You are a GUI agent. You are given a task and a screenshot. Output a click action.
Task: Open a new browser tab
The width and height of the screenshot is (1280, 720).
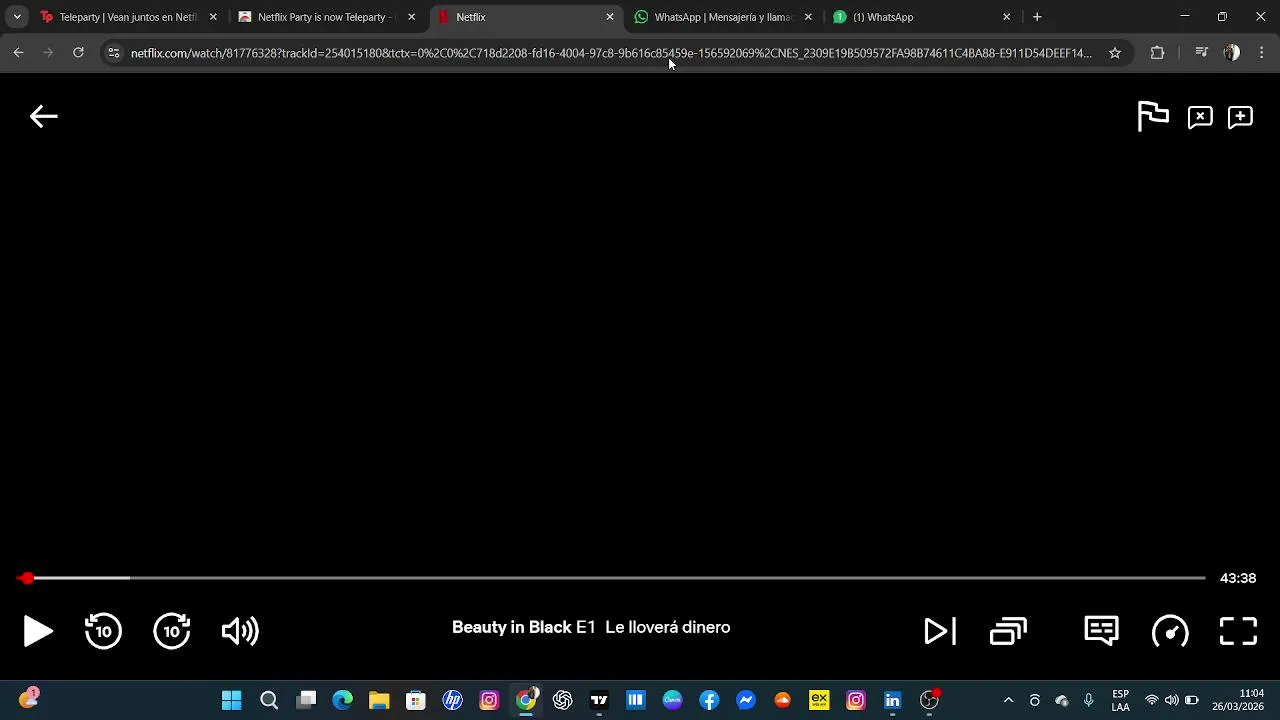(1037, 17)
